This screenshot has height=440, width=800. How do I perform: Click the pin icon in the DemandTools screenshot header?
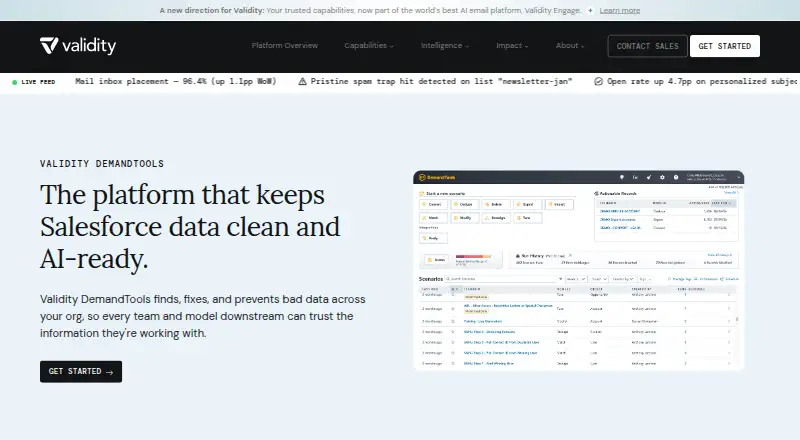click(622, 177)
